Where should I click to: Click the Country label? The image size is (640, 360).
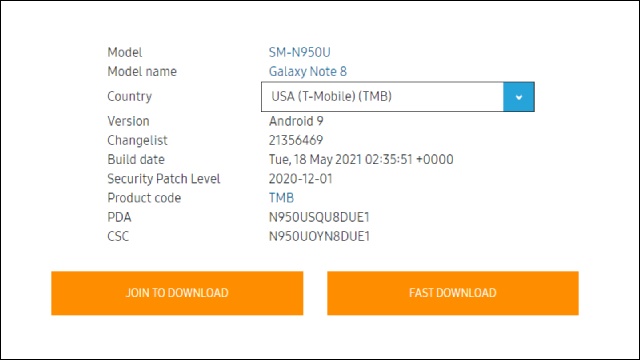(129, 97)
